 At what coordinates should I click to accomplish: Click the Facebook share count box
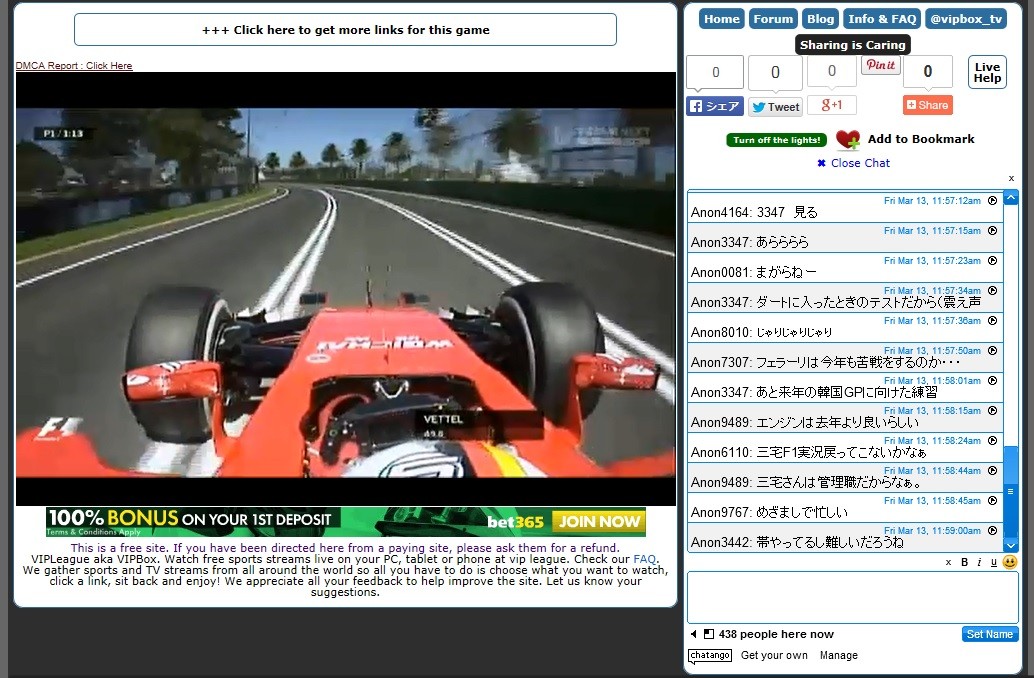click(x=715, y=72)
